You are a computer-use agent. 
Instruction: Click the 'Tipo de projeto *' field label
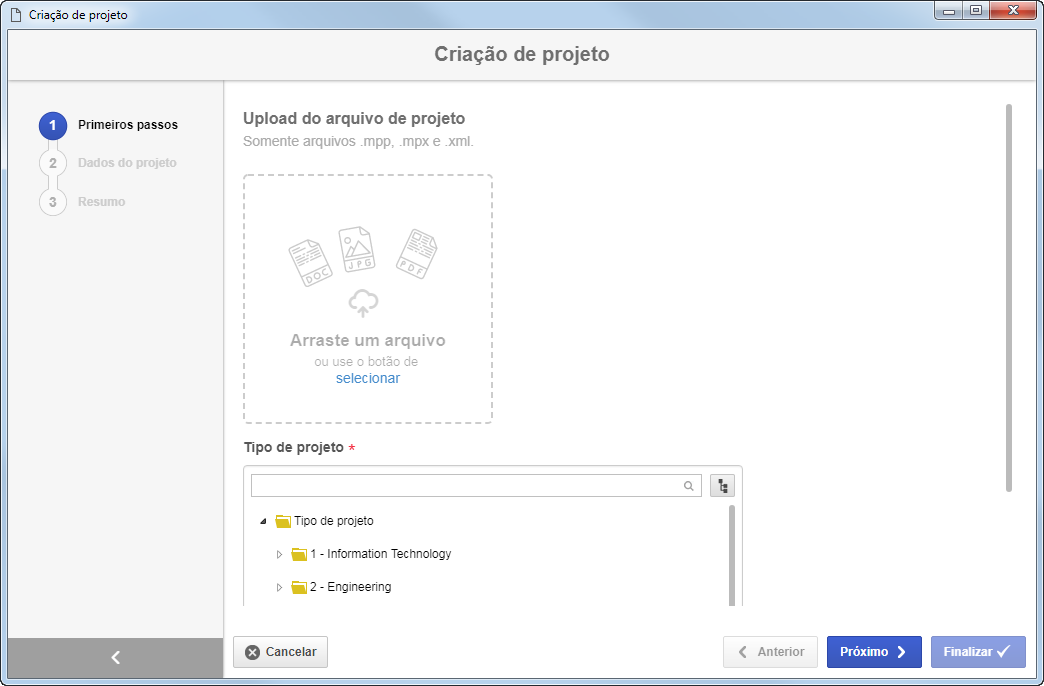click(x=299, y=448)
